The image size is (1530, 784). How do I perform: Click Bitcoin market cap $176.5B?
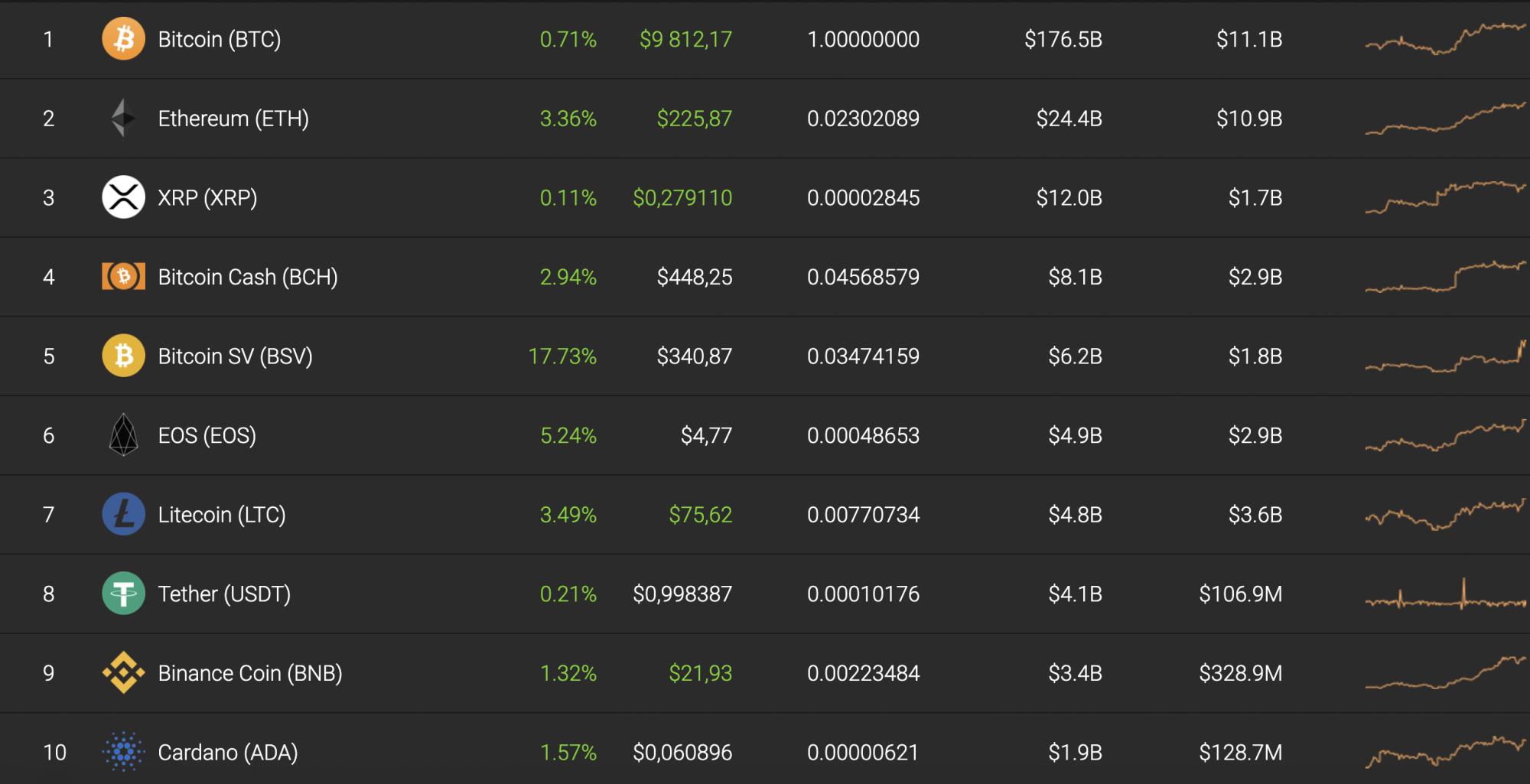point(1063,39)
